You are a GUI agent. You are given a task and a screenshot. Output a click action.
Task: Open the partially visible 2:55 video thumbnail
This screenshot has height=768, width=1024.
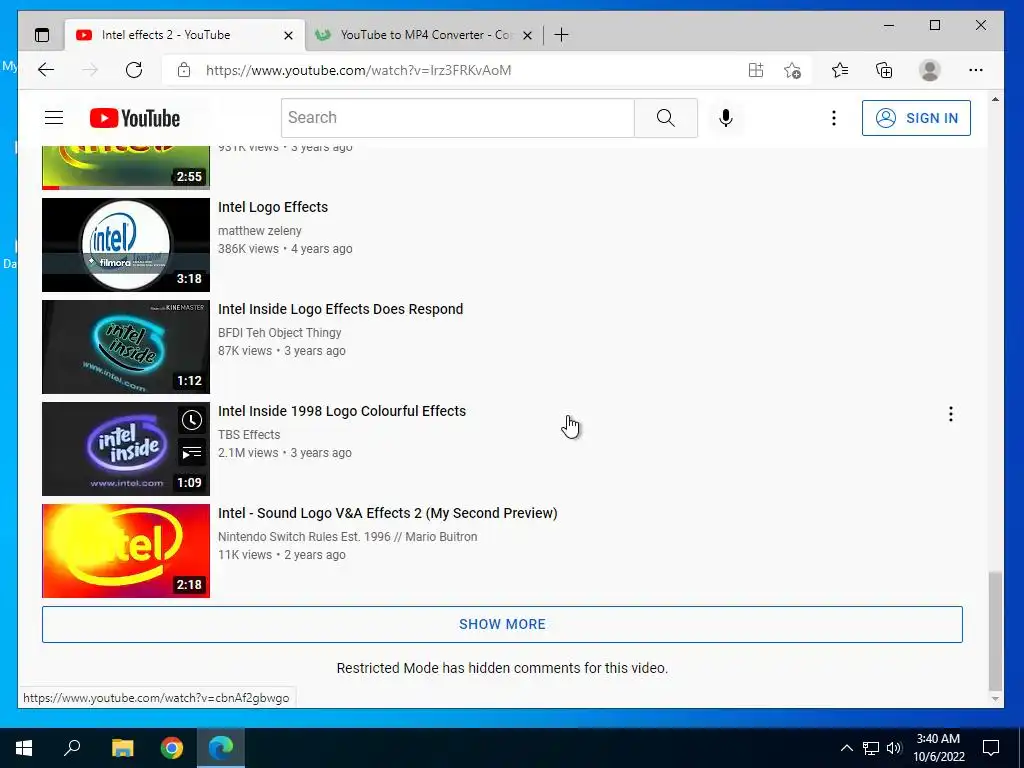click(126, 168)
